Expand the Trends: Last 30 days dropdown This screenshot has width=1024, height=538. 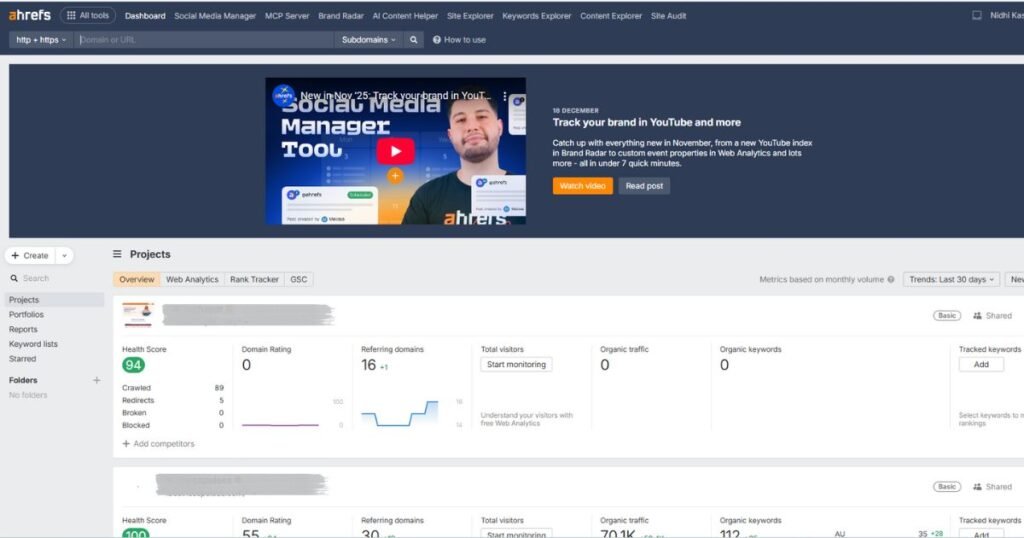pyautogui.click(x=950, y=280)
